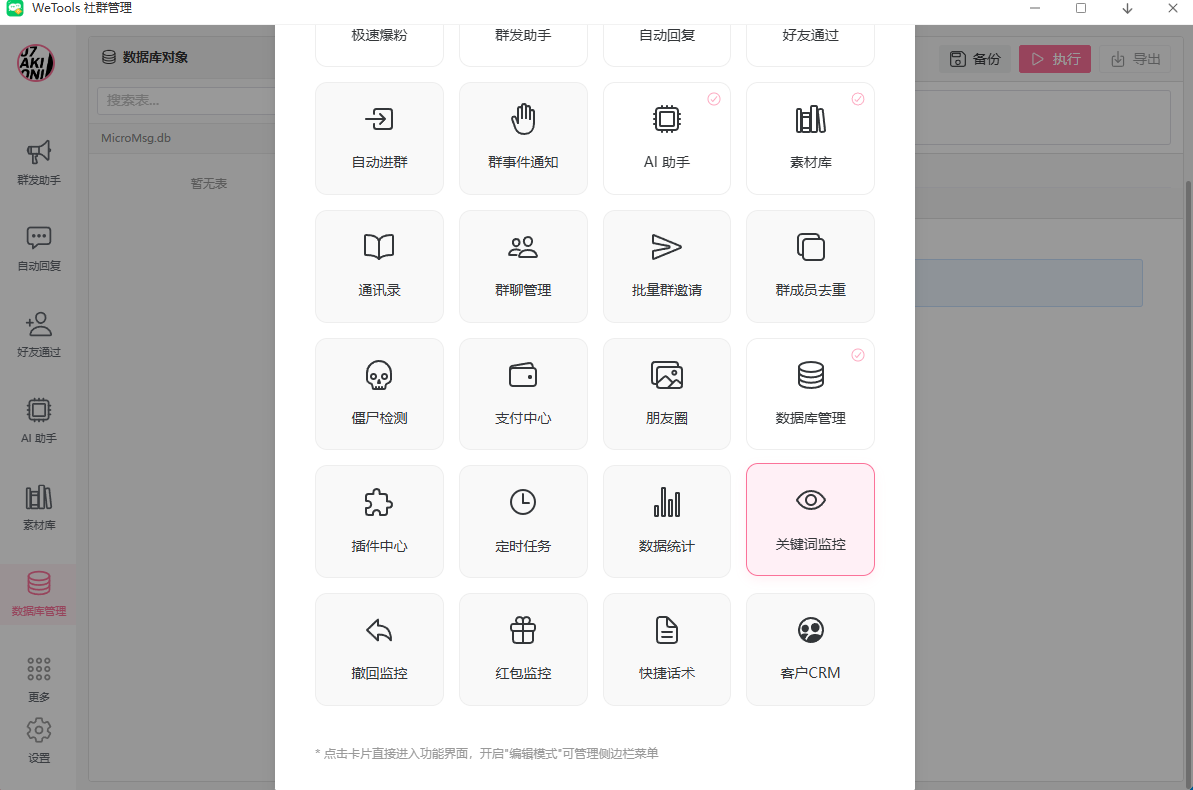Image resolution: width=1193 pixels, height=790 pixels.
Task: Open the 插件中心 puzzle icon card
Action: pyautogui.click(x=379, y=521)
